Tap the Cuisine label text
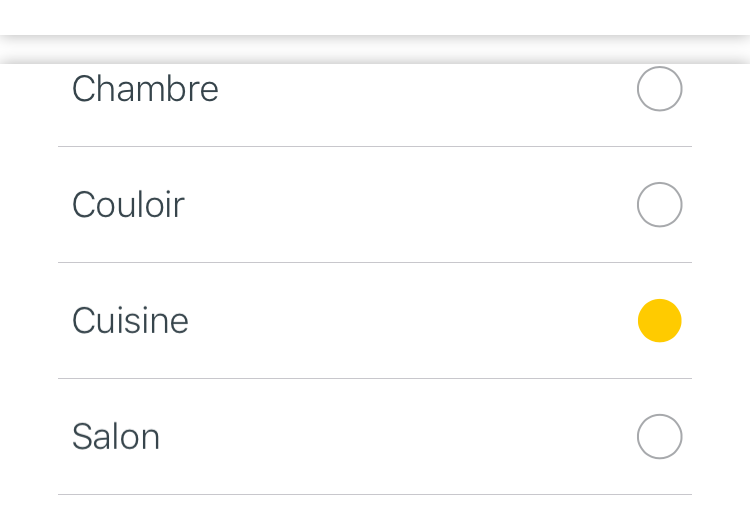750x525 pixels. (130, 321)
